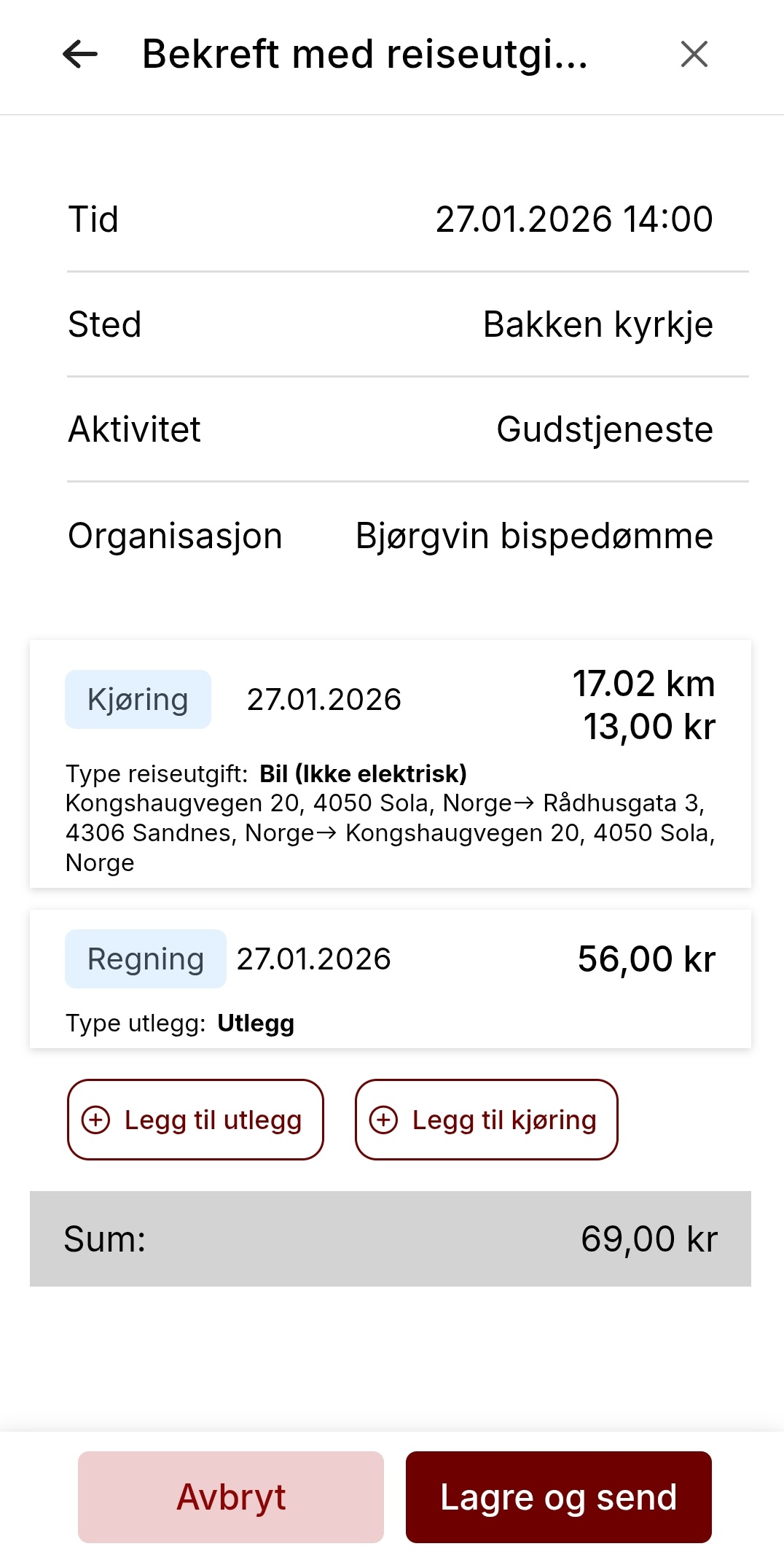Tap the Tid row value 27.01.2026 14:00
784x1557 pixels.
point(573,219)
